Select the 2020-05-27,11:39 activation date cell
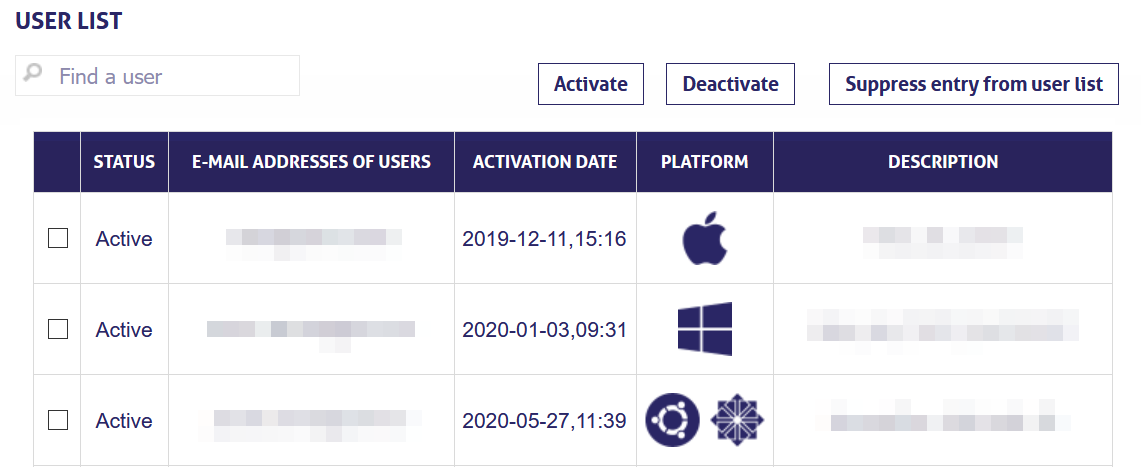Image resolution: width=1141 pixels, height=467 pixels. click(544, 420)
